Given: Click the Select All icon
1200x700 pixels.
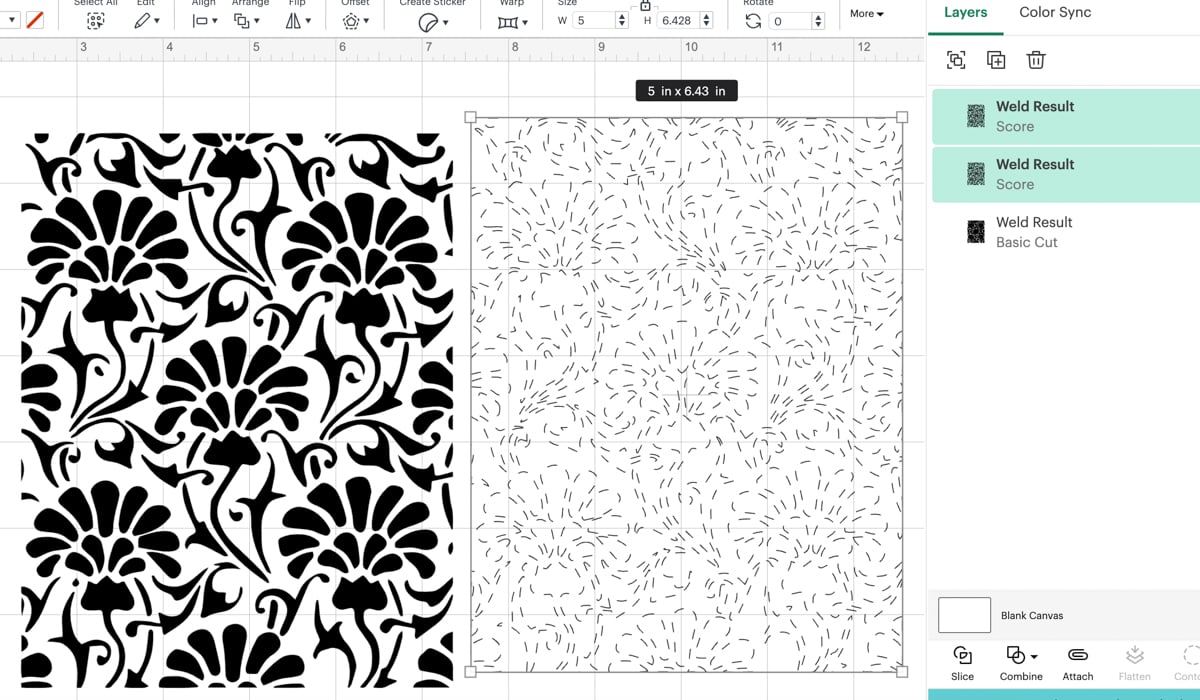Looking at the screenshot, I should pyautogui.click(x=95, y=20).
